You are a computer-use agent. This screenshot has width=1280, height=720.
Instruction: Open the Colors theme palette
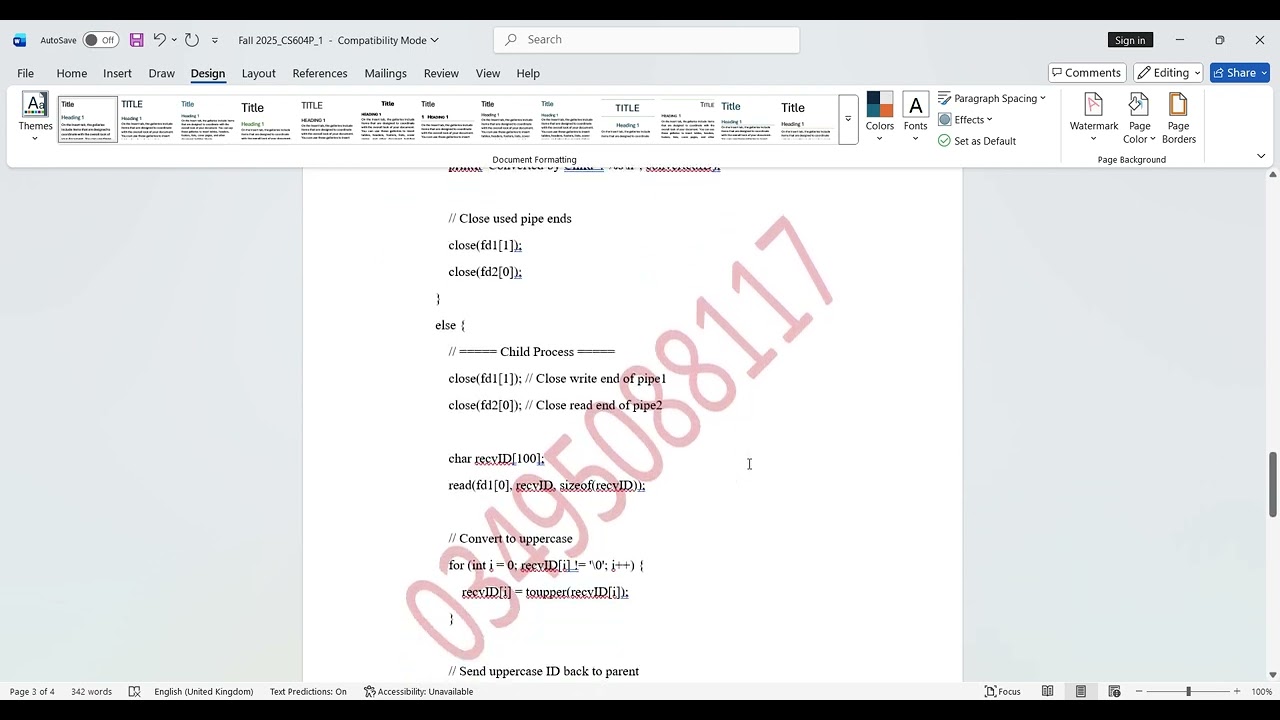880,118
